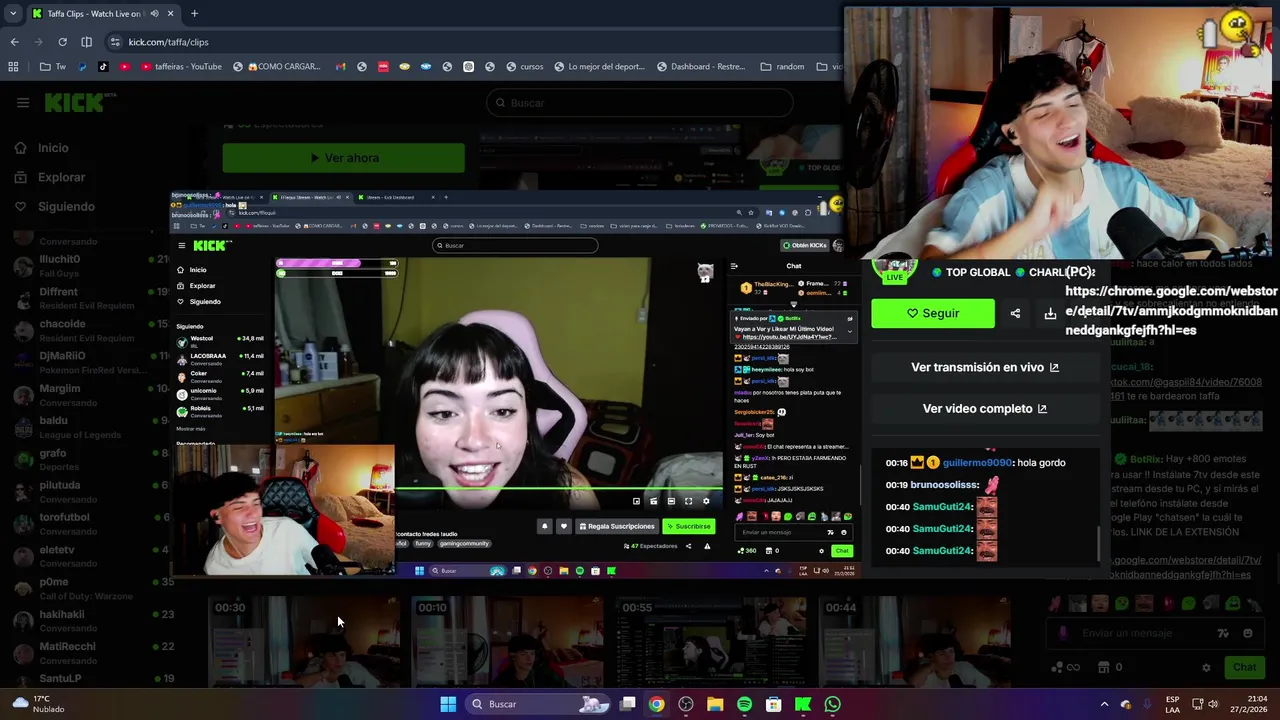Open the Gmail bookmark icon
The image size is (1280, 720).
click(341, 67)
